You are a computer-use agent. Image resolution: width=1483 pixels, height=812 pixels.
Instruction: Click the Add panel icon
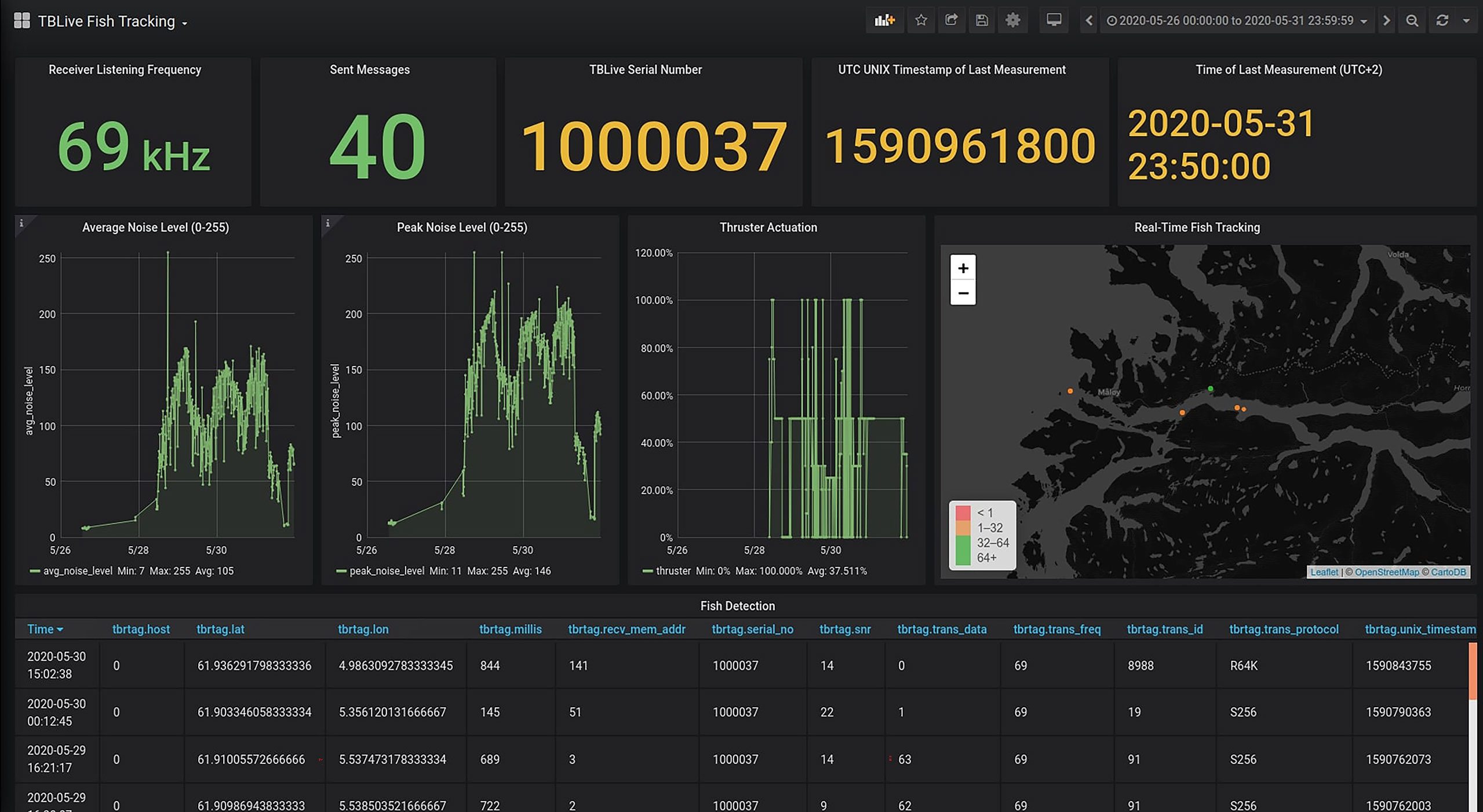(884, 20)
